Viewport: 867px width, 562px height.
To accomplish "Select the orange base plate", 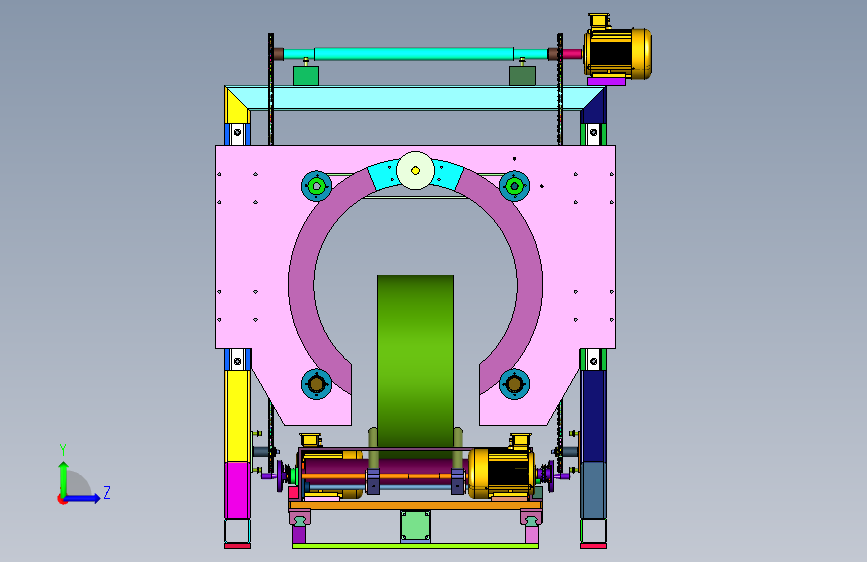I will 415,505.
